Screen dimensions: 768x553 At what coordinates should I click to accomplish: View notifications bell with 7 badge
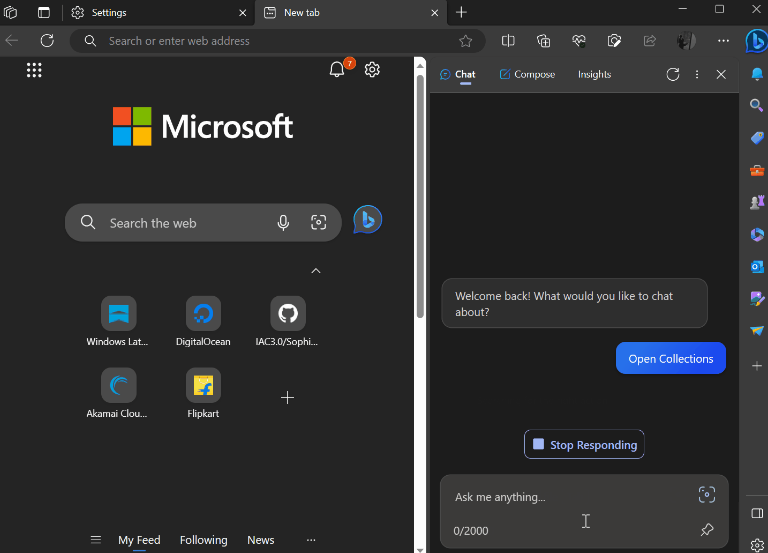337,69
